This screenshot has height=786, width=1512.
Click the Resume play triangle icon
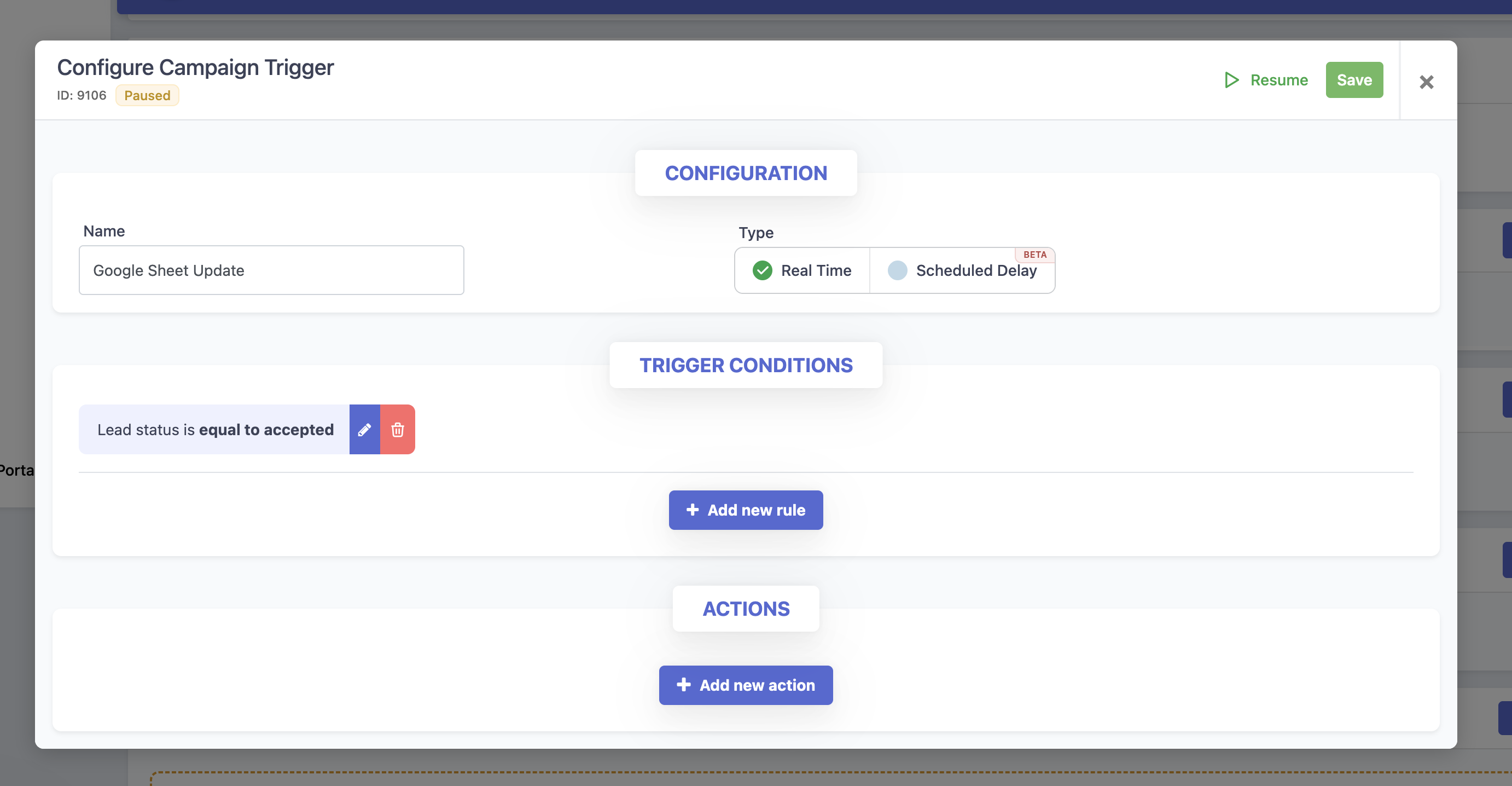[x=1231, y=80]
